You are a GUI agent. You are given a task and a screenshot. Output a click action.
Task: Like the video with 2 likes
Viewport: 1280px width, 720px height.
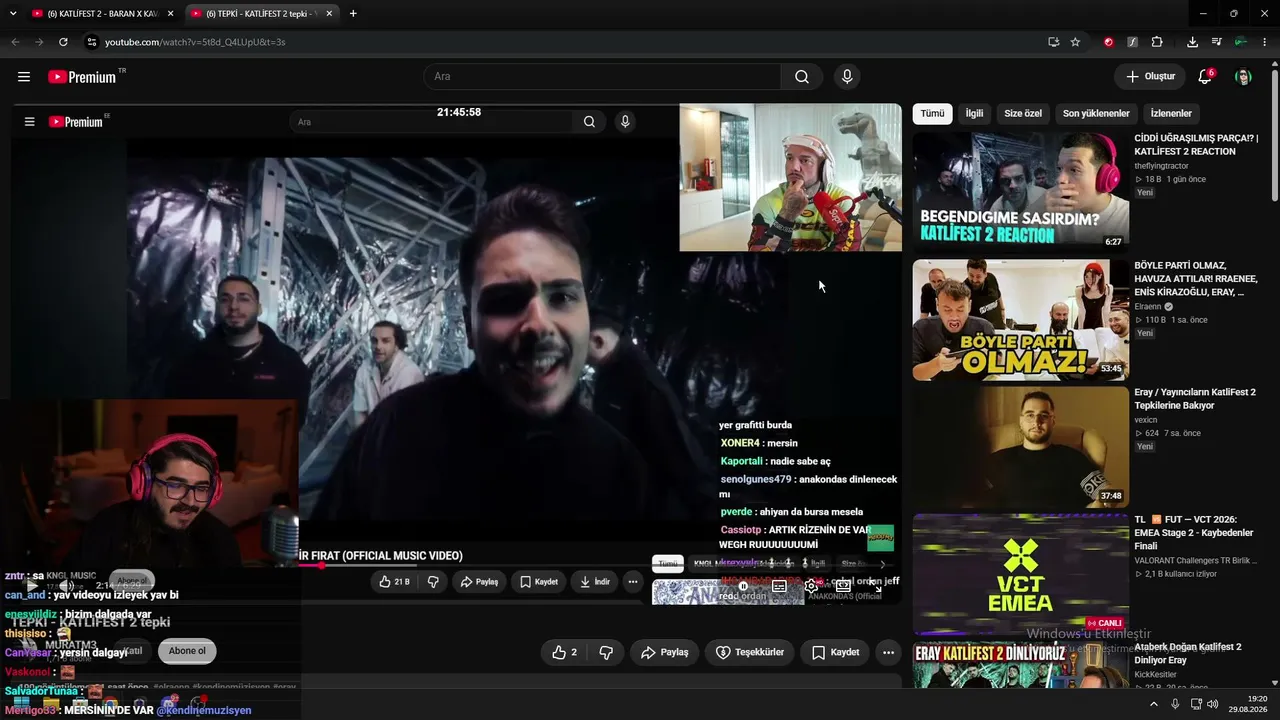click(x=564, y=652)
